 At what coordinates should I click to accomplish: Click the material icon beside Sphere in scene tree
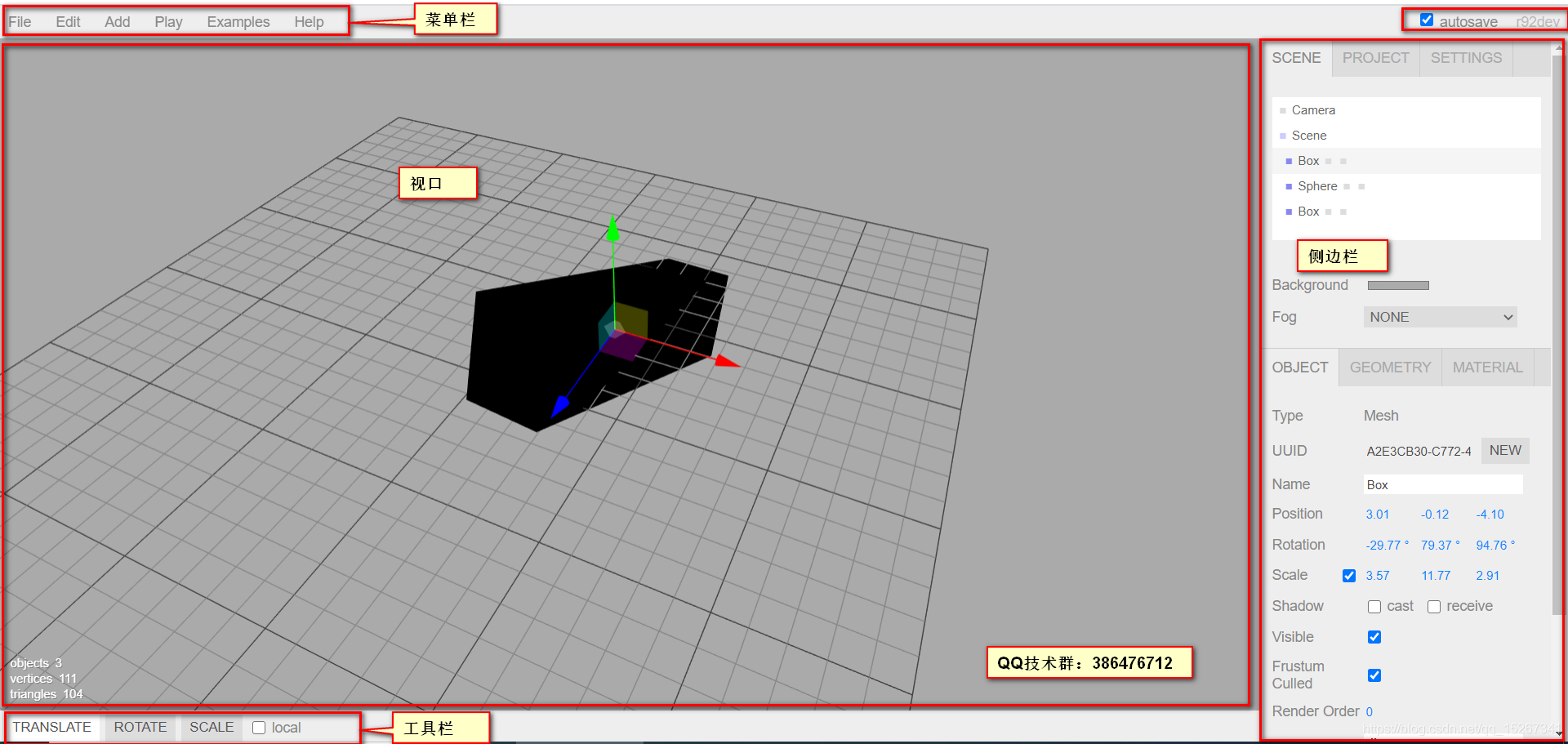point(1361,186)
